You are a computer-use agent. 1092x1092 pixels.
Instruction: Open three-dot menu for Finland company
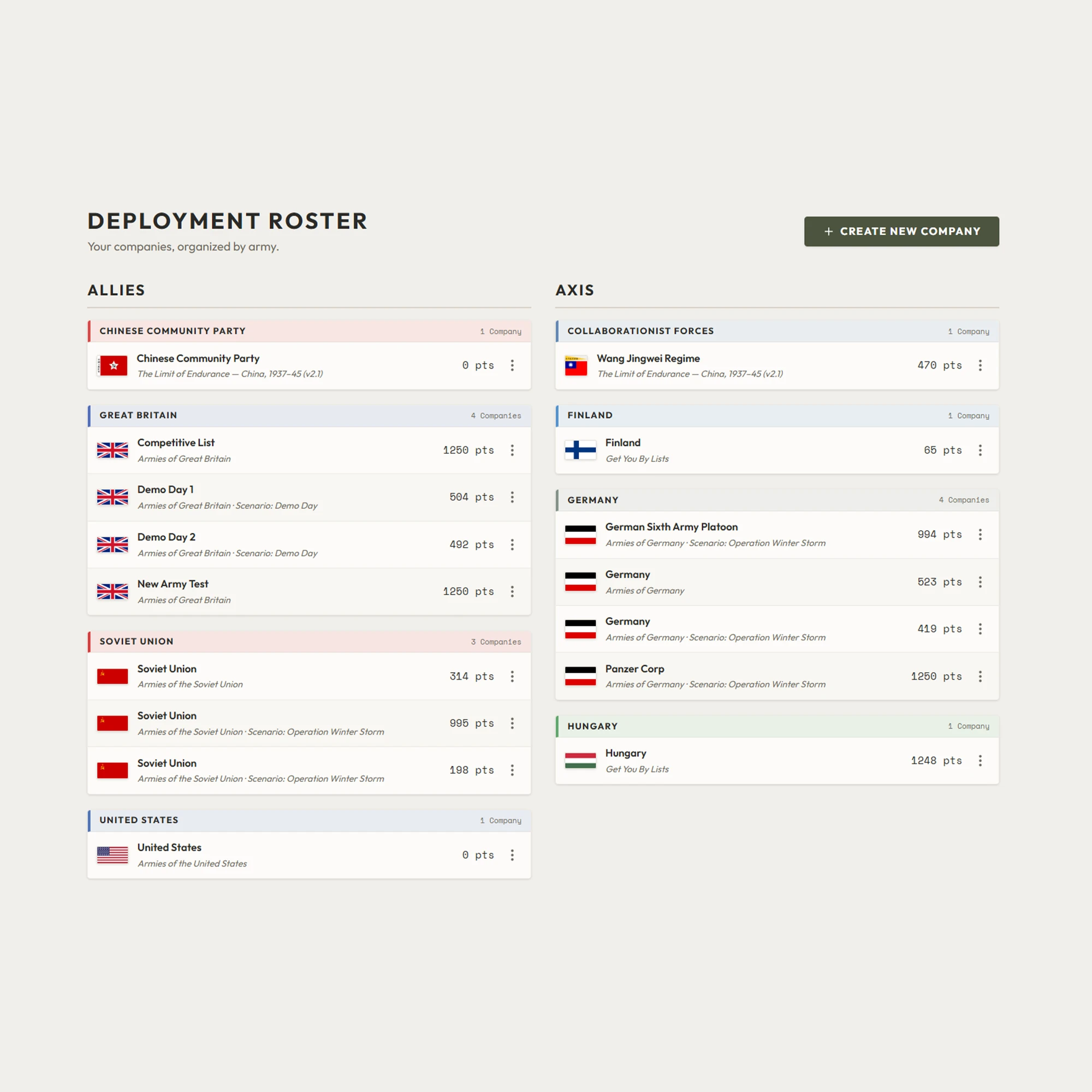980,450
